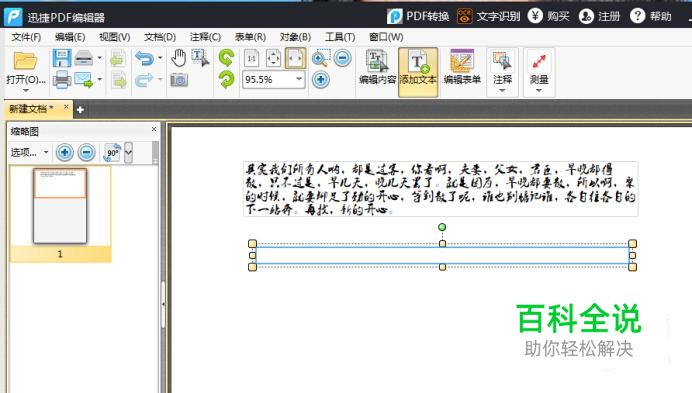Undo the last action
This screenshot has height=393, width=692.
[x=144, y=58]
